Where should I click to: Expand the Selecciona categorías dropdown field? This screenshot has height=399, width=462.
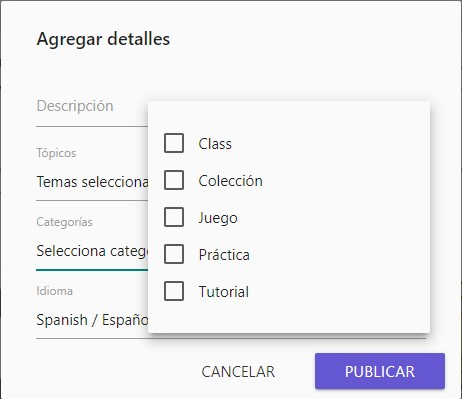click(x=92, y=251)
